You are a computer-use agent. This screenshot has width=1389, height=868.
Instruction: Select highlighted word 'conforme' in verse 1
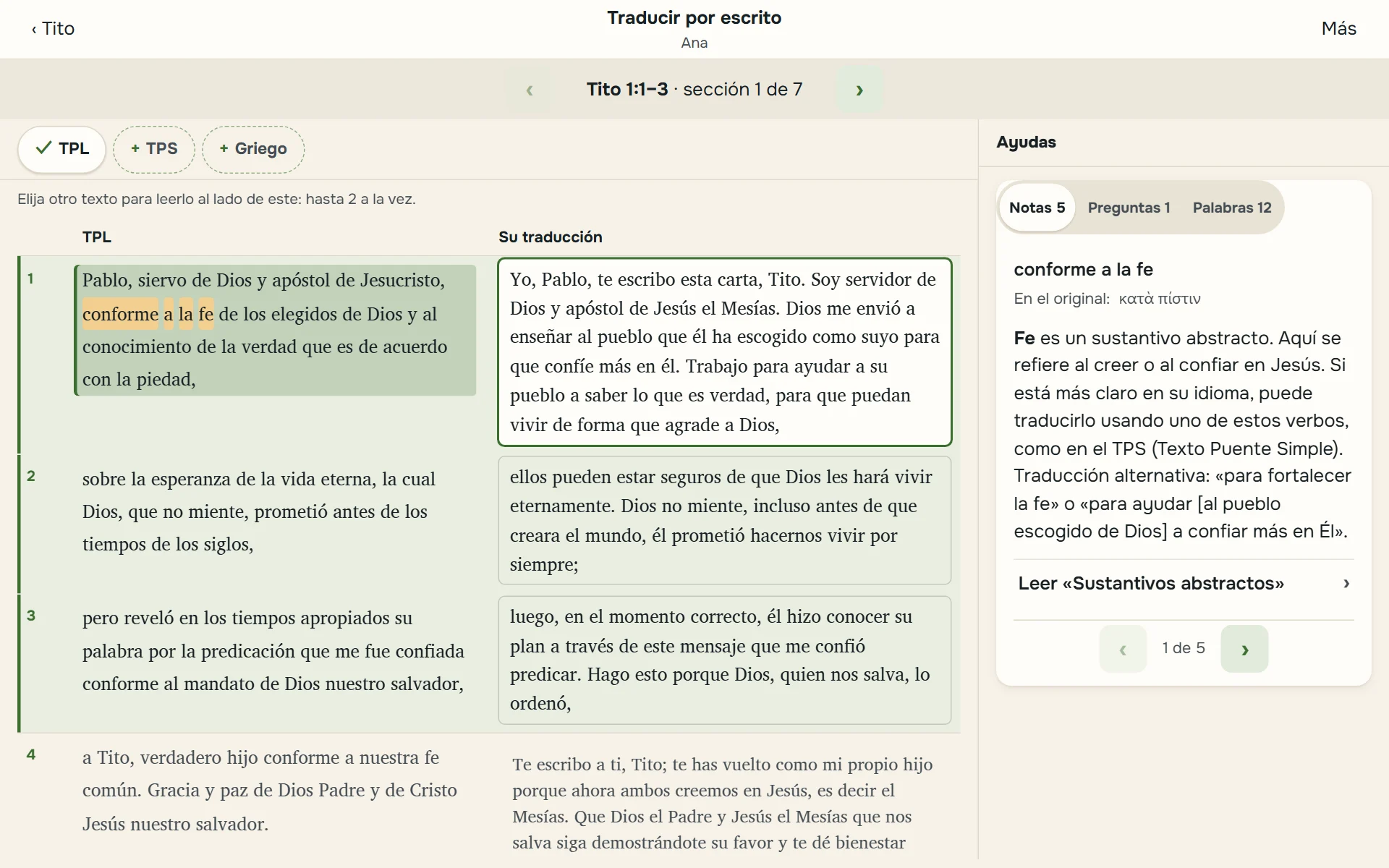point(120,314)
